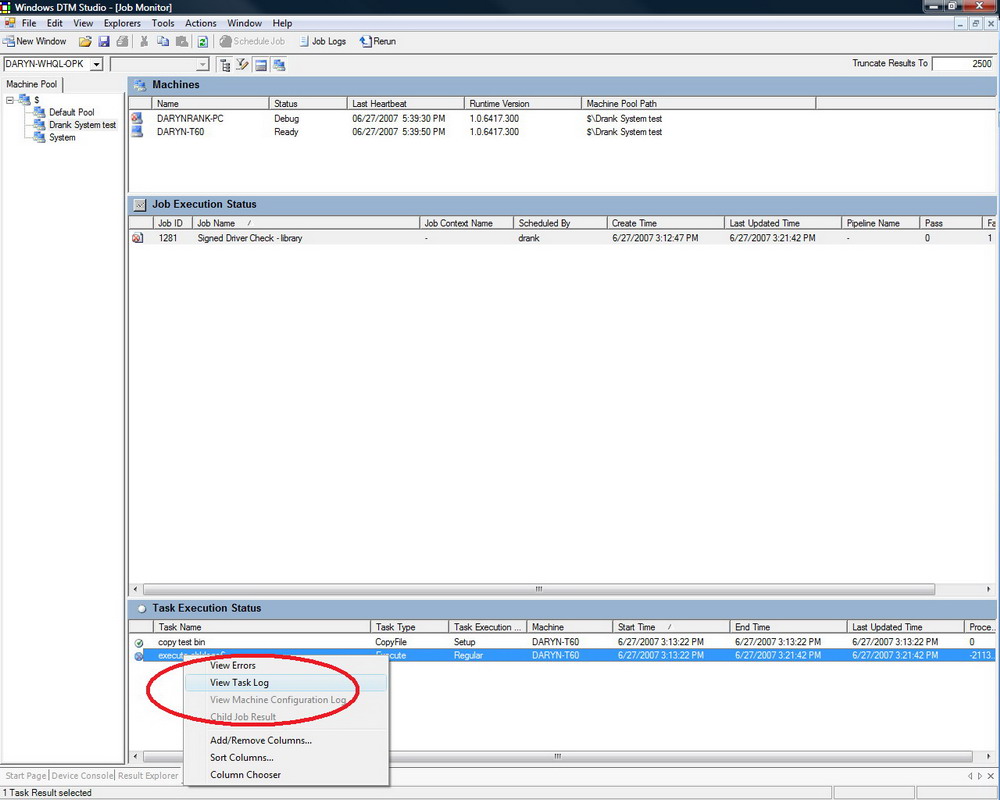Screen dimensions: 1000x800
Task: Choose View Errors in context menu
Action: pos(285,665)
